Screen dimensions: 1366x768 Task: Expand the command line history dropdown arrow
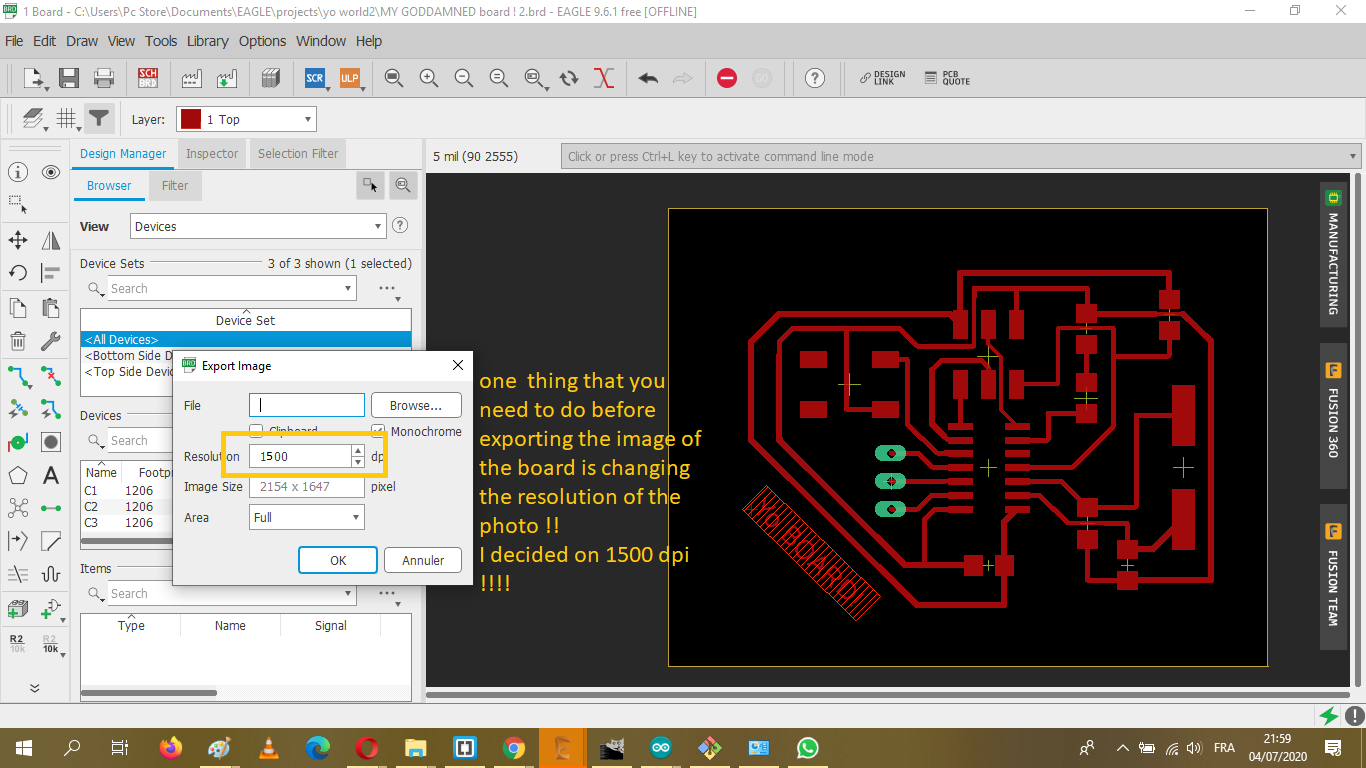(x=1353, y=156)
